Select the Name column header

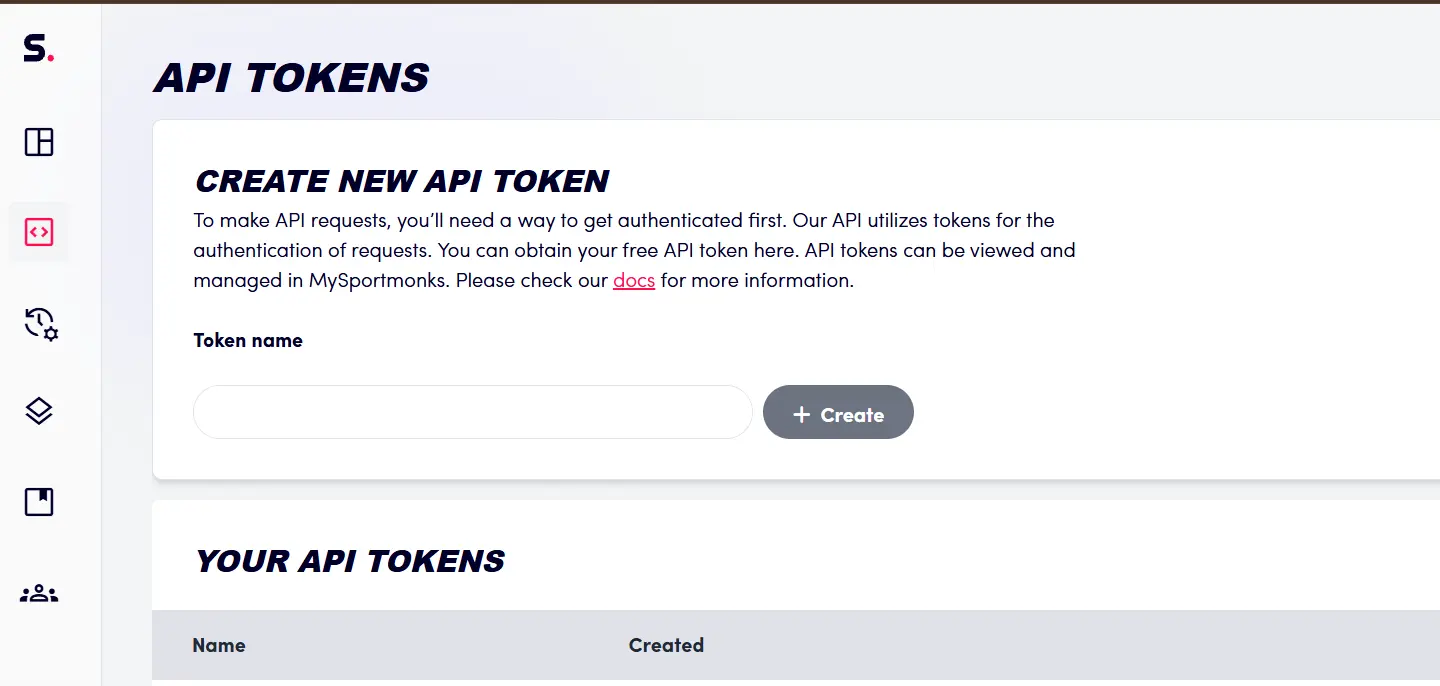tap(219, 645)
